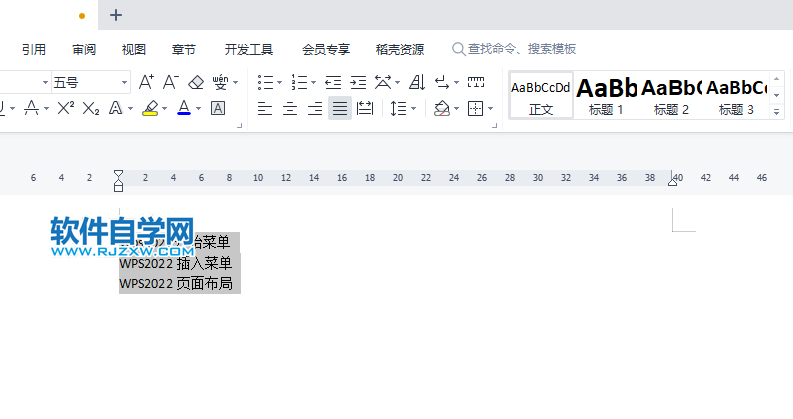Open a new document tab with plus

pyautogui.click(x=116, y=15)
